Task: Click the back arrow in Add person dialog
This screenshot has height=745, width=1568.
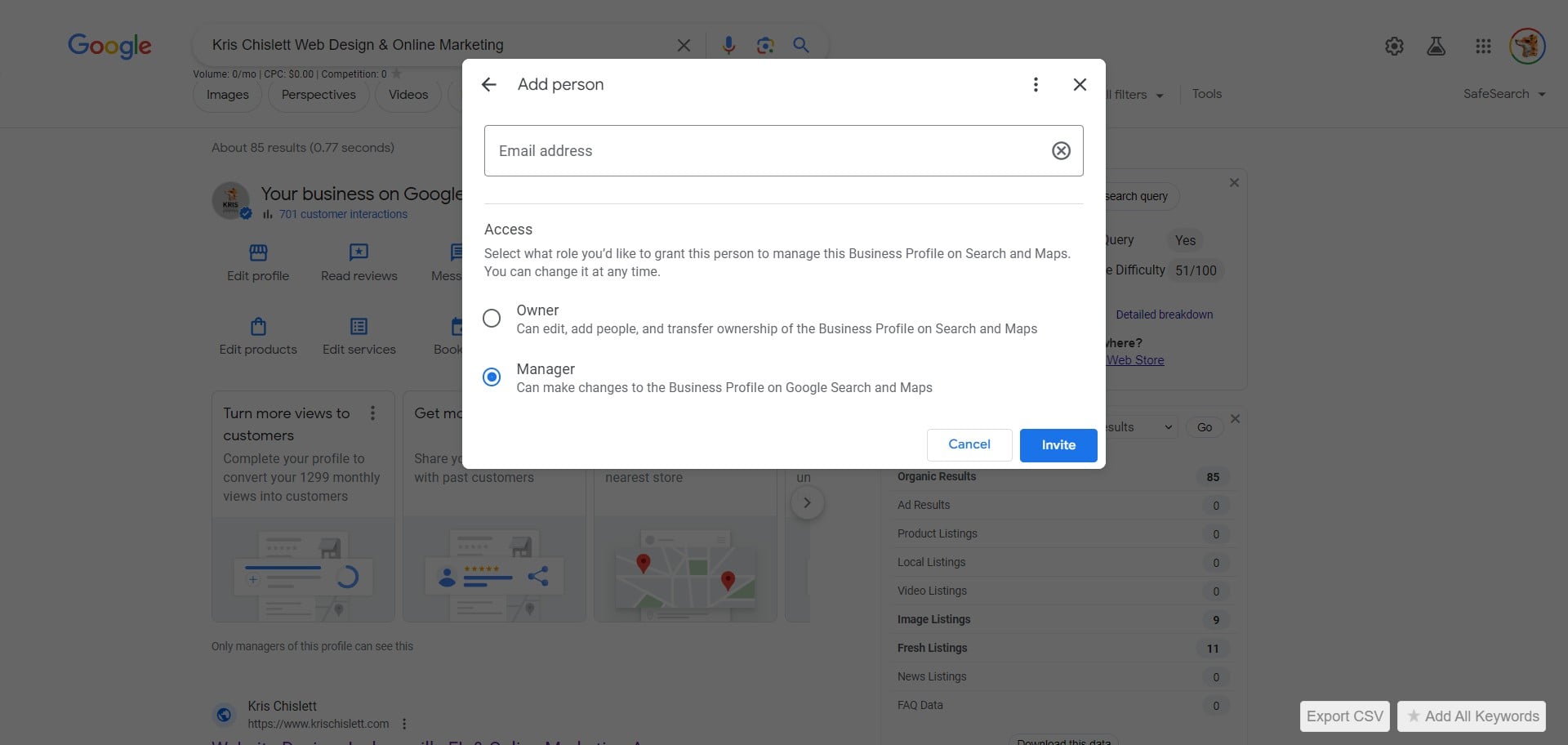Action: pyautogui.click(x=489, y=85)
